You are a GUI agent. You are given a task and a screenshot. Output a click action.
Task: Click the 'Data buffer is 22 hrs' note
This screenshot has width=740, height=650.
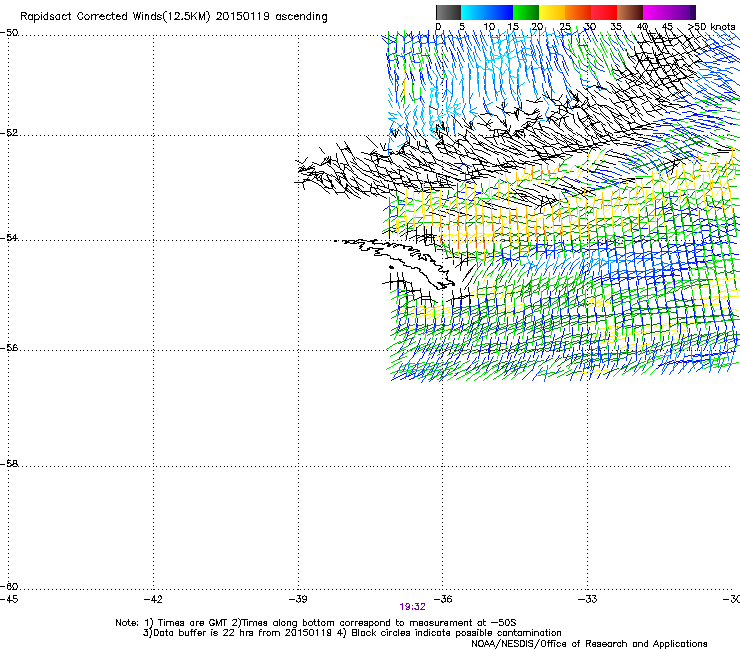click(237, 633)
